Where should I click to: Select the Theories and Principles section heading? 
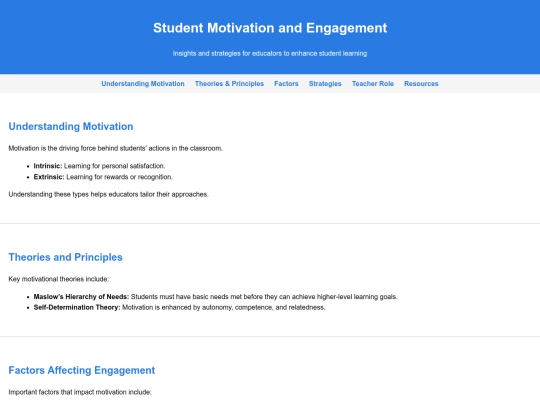tap(65, 257)
